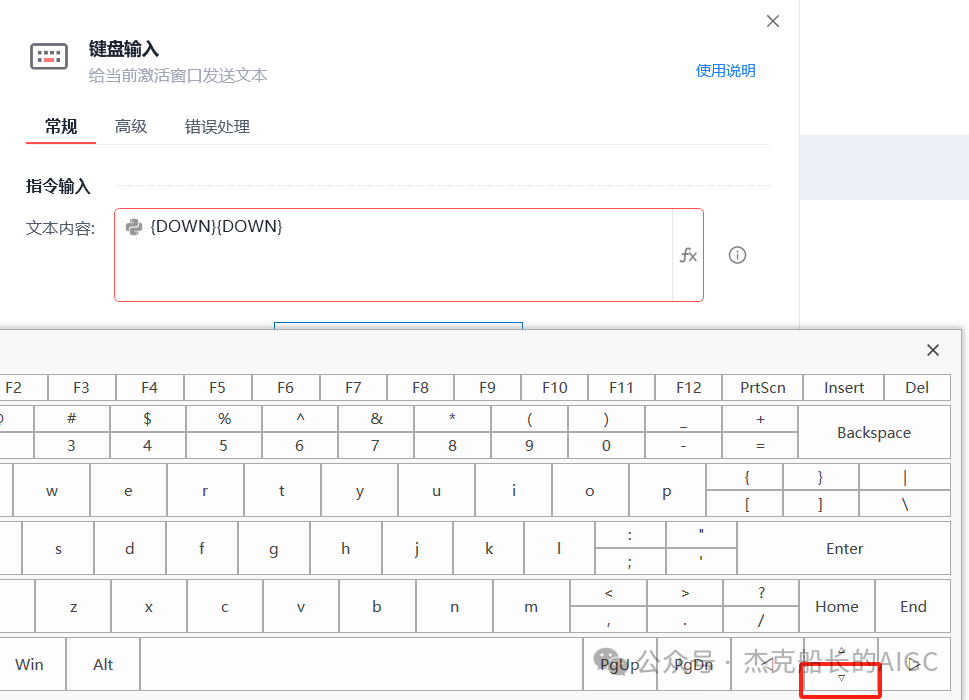Screen dimensions: 969x700
Task: Tap the Insert key
Action: tap(844, 387)
